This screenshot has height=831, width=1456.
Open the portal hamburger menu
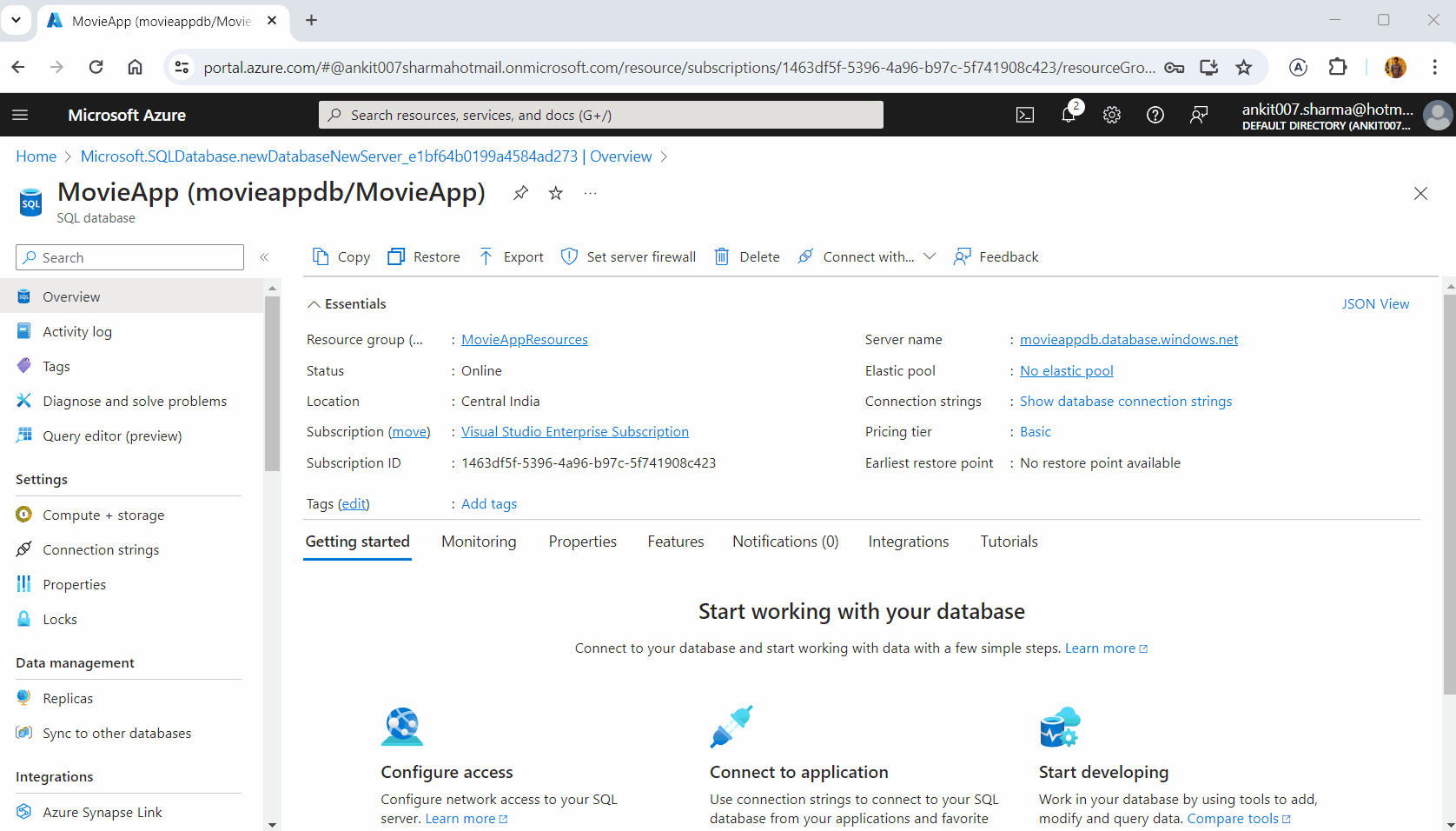21,115
